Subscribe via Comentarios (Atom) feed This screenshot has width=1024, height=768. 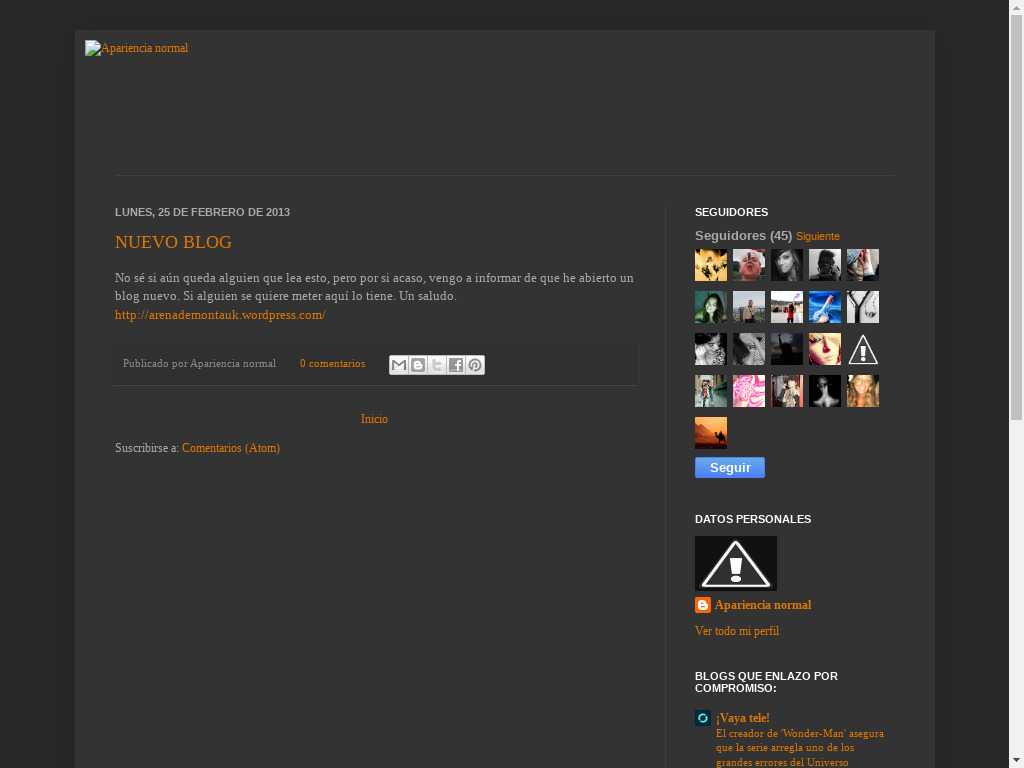(x=231, y=448)
